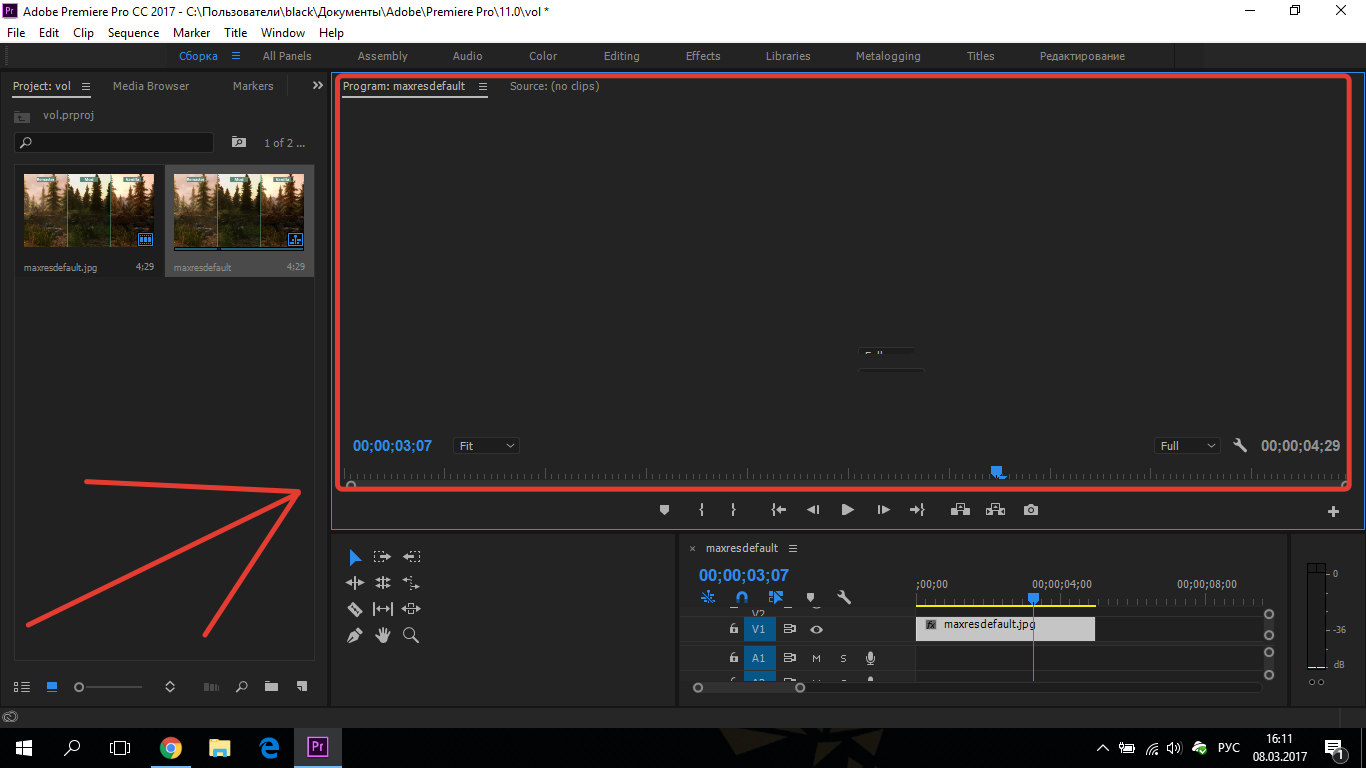Toggle V1 track targeting
This screenshot has height=768, width=1366.
point(760,629)
